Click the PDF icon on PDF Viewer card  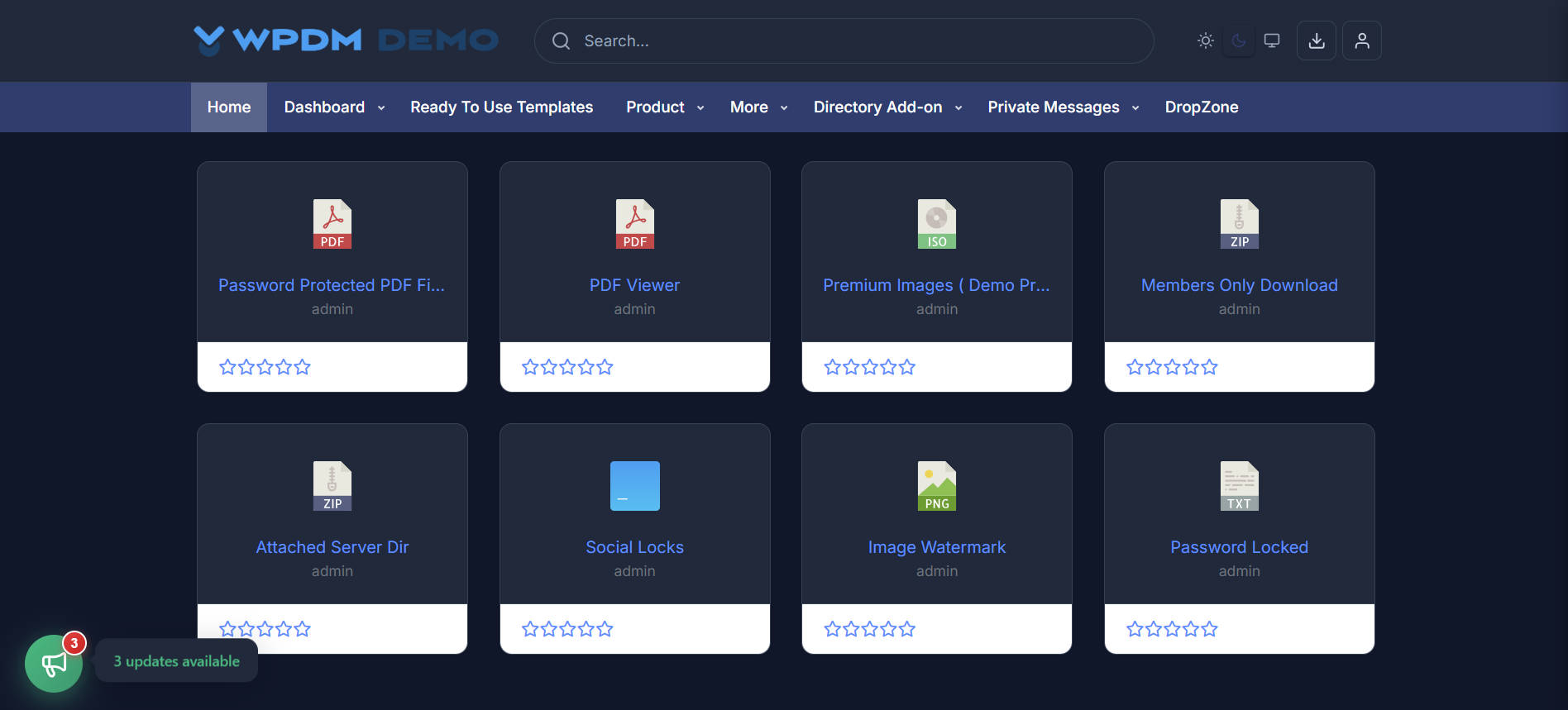634,224
